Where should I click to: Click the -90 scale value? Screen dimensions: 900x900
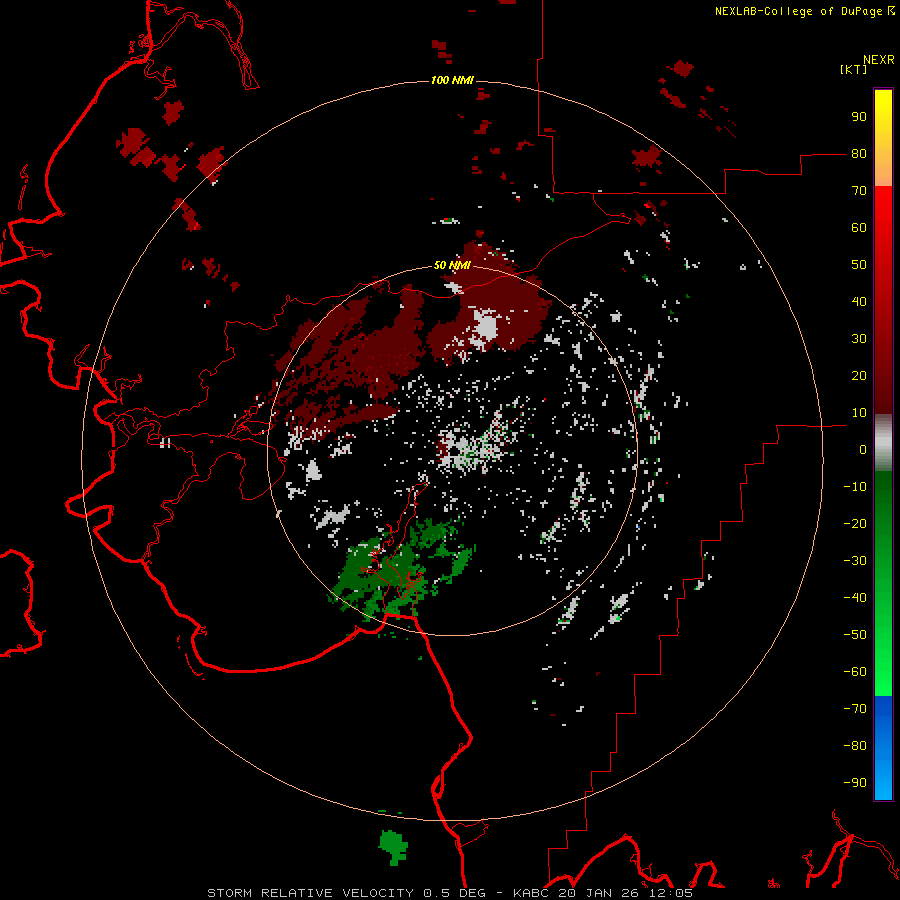(855, 783)
